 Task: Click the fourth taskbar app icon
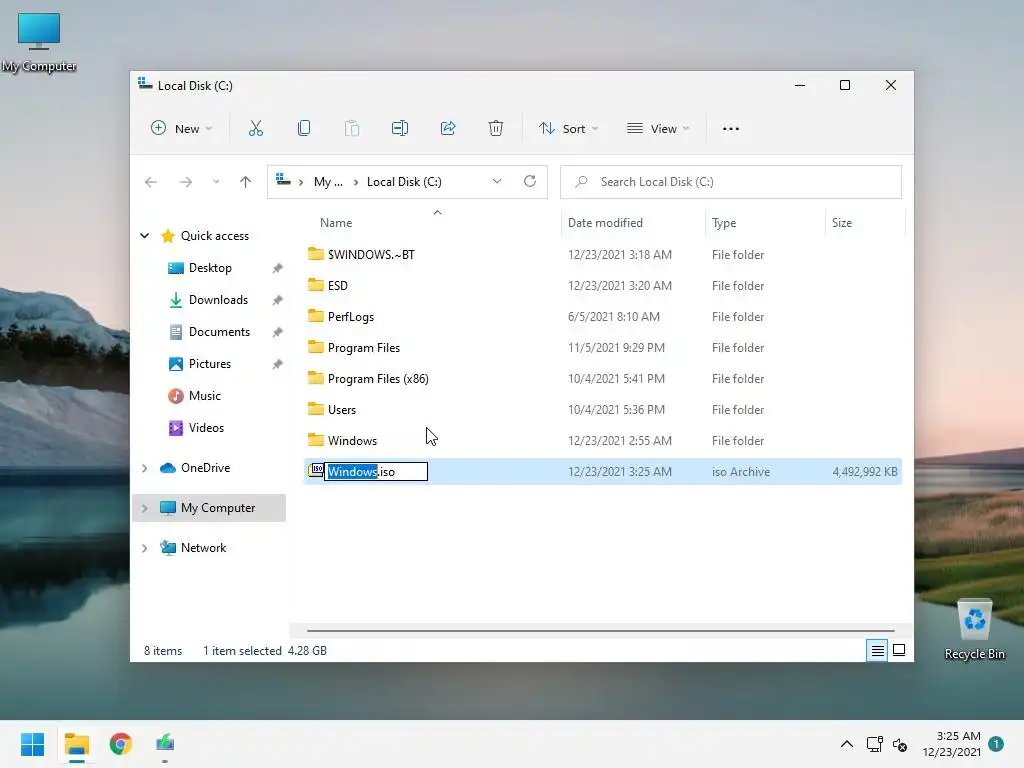(x=165, y=743)
